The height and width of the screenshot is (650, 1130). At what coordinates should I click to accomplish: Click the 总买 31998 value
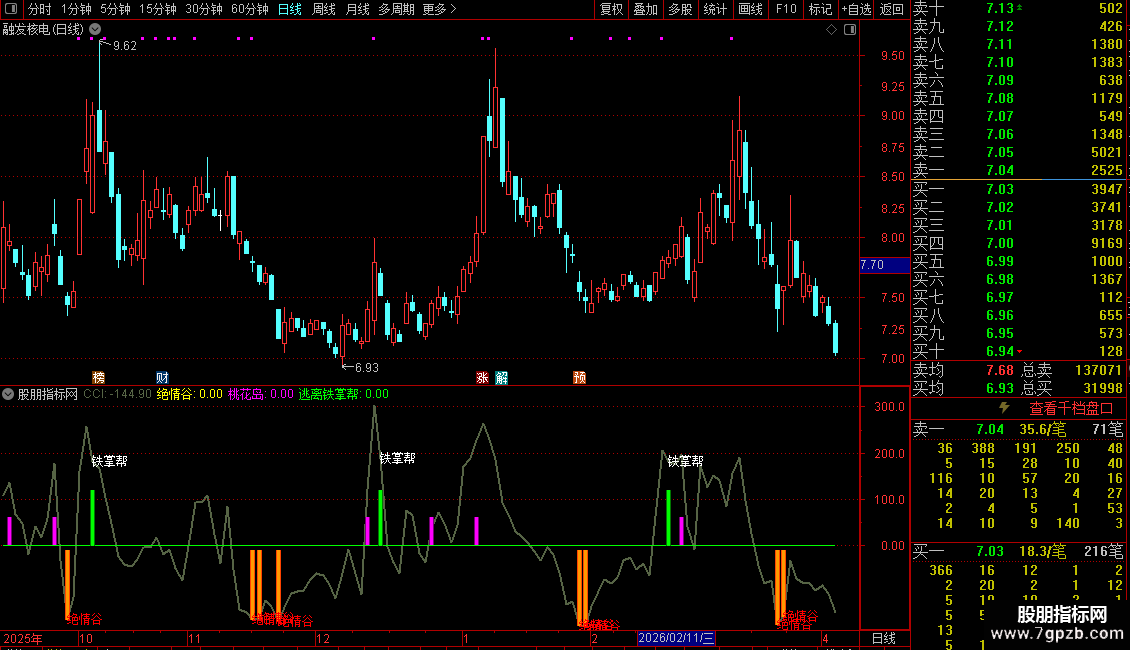click(x=1103, y=388)
